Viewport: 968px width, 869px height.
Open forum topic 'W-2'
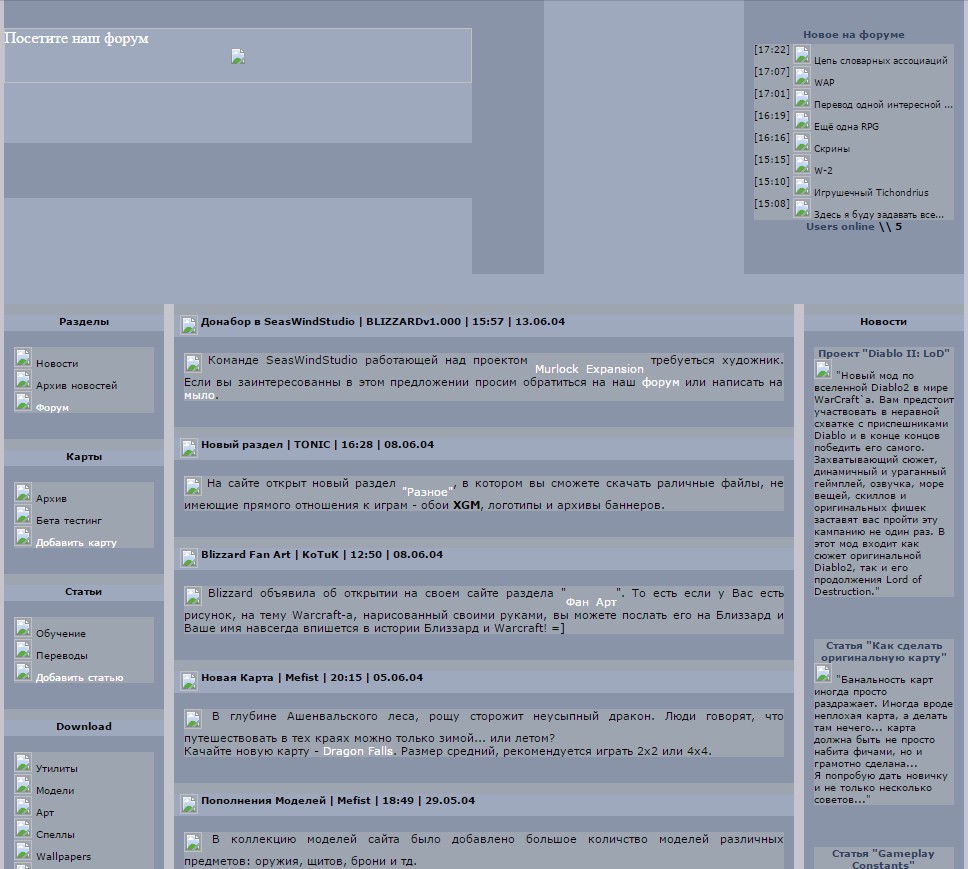[823, 171]
